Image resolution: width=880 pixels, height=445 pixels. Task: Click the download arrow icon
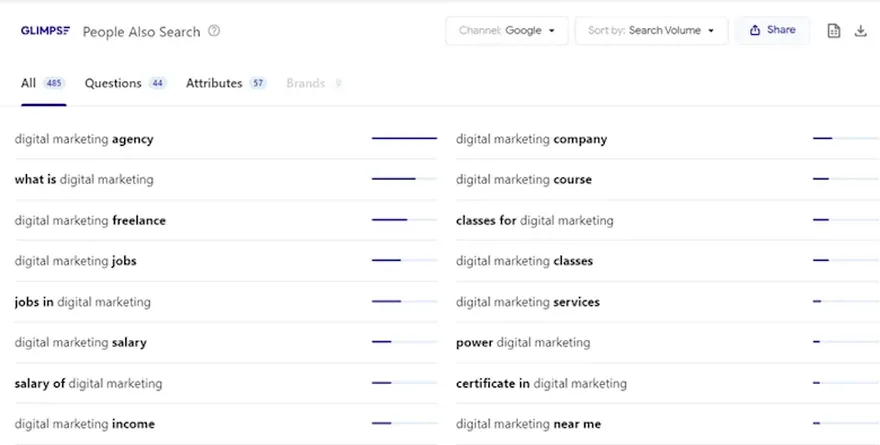(860, 31)
